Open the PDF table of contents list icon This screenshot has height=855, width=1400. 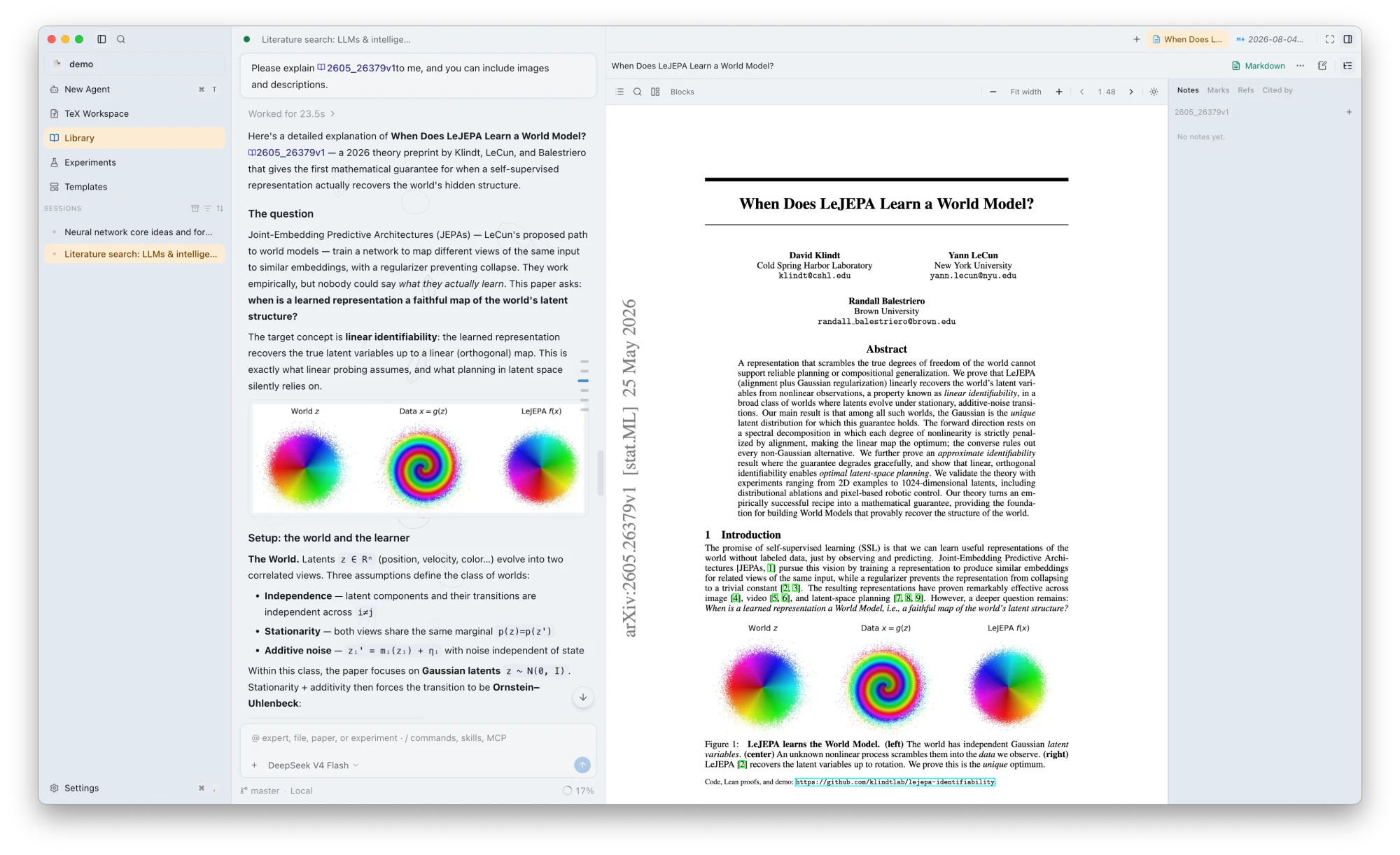(619, 92)
